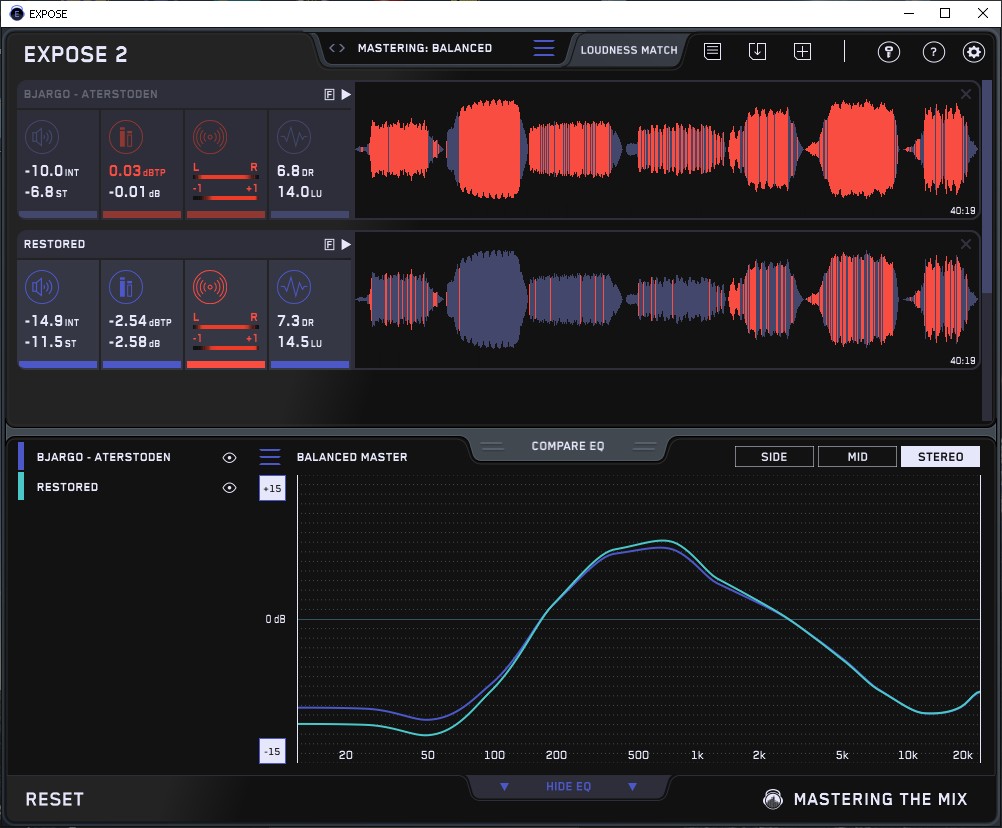Image resolution: width=1002 pixels, height=828 pixels.
Task: Select the 7.3 DR reading
Action: (x=295, y=321)
